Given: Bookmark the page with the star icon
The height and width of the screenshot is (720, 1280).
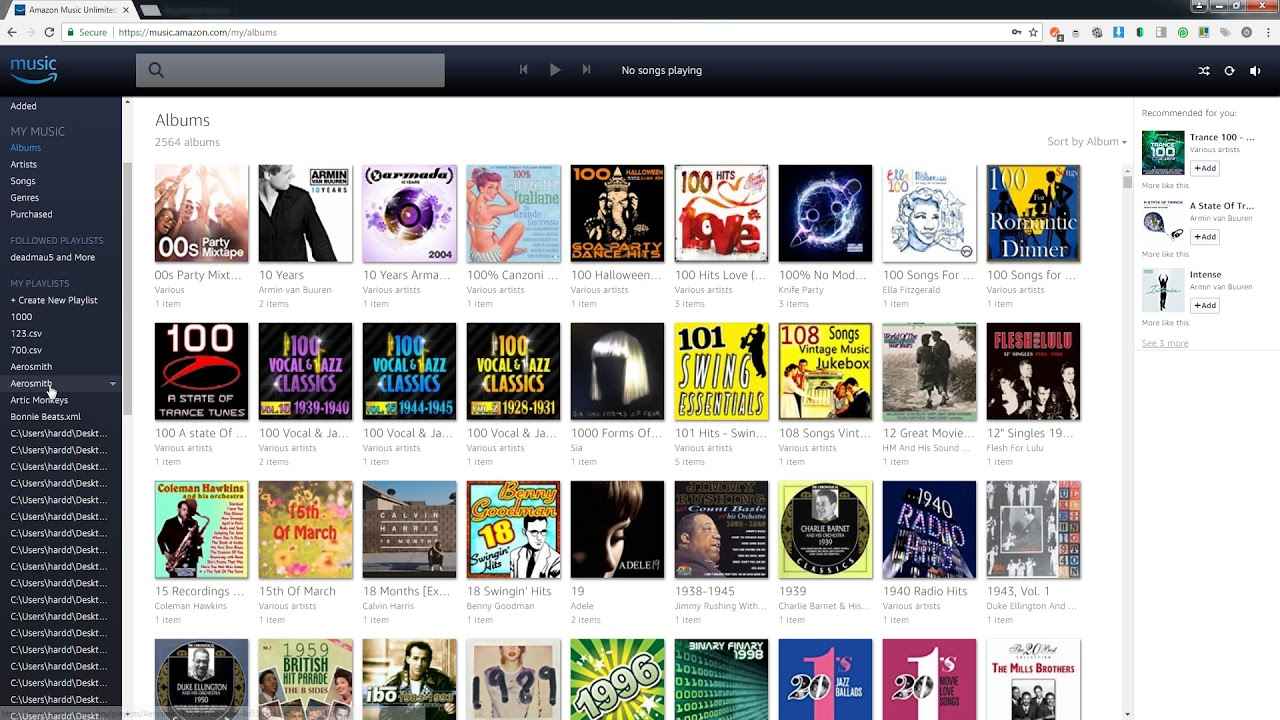Looking at the screenshot, I should (x=1033, y=32).
